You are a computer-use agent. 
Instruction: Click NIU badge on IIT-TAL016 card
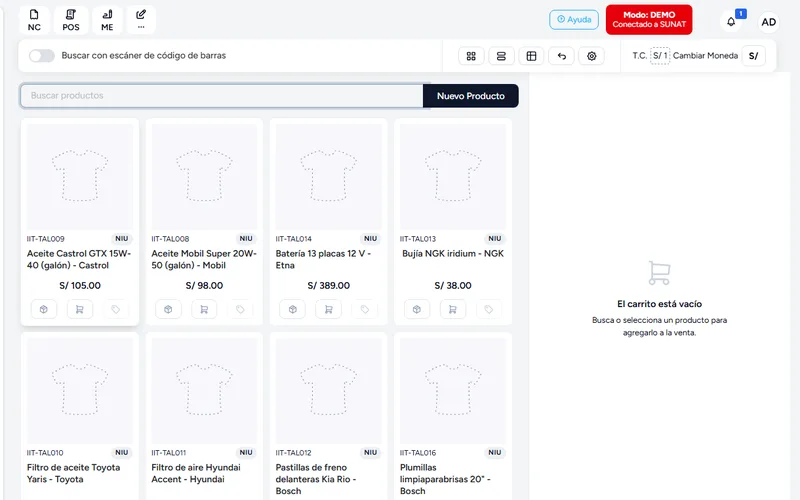point(494,453)
